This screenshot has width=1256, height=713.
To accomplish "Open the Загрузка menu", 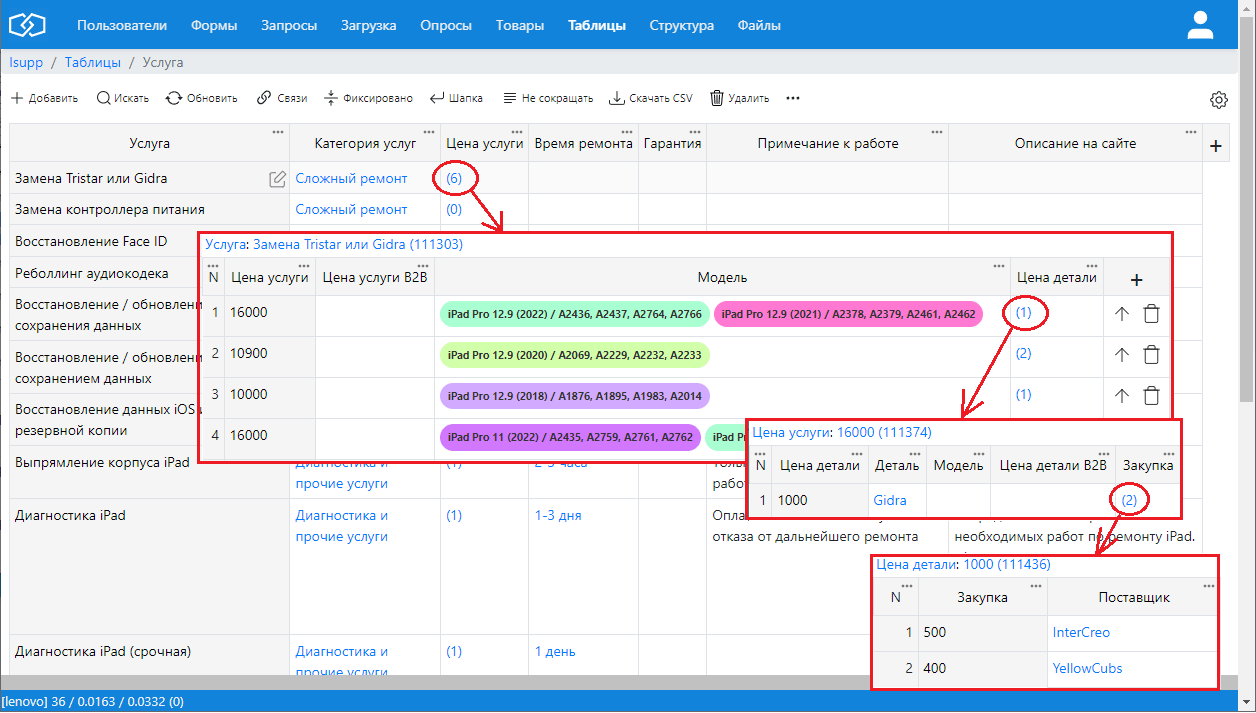I will 368,26.
